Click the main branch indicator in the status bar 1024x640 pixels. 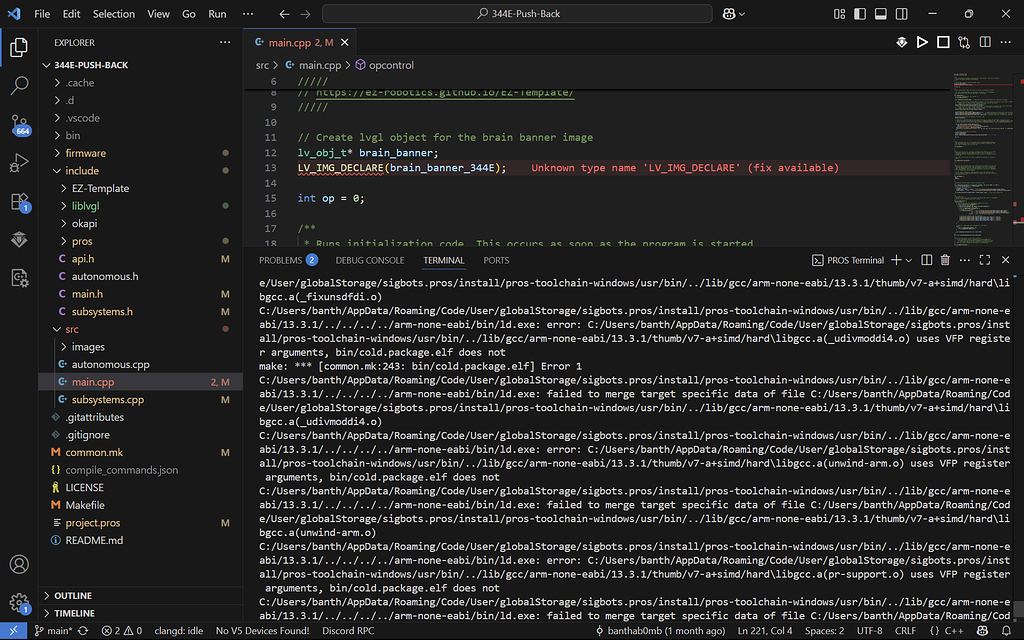[x=54, y=632]
